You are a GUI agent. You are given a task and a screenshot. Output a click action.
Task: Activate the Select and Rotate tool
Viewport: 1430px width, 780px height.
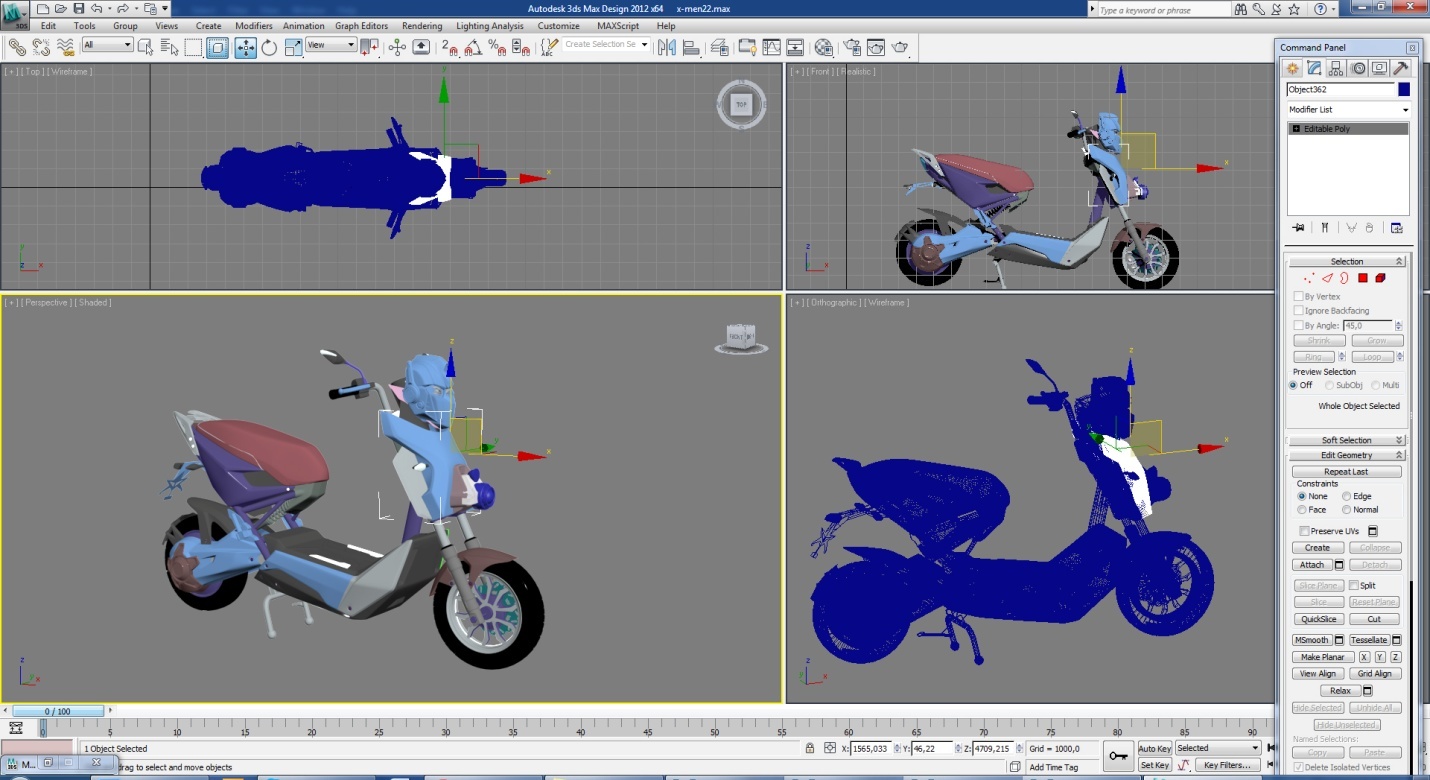coord(269,47)
